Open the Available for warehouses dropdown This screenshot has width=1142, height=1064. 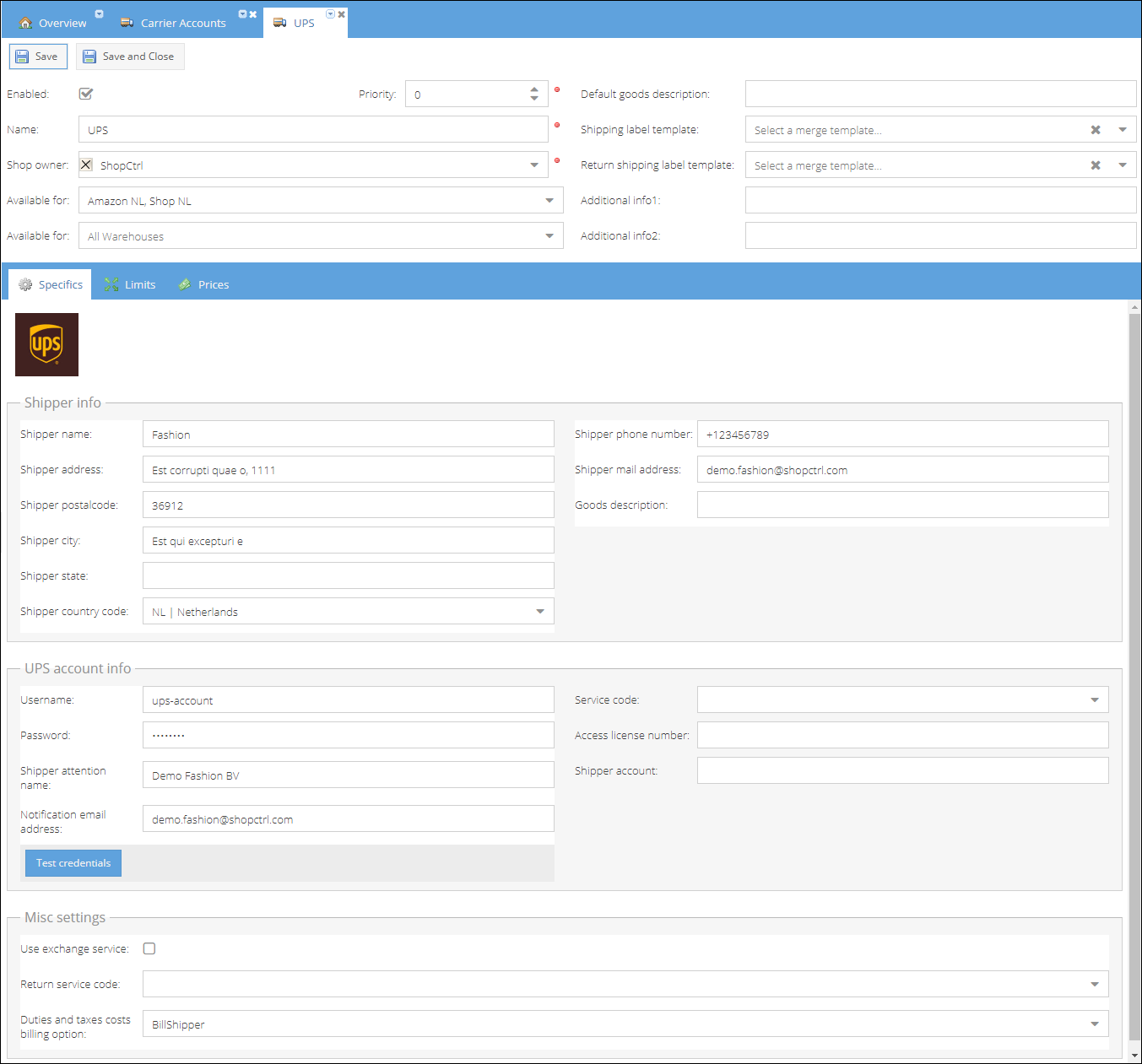[x=549, y=235]
